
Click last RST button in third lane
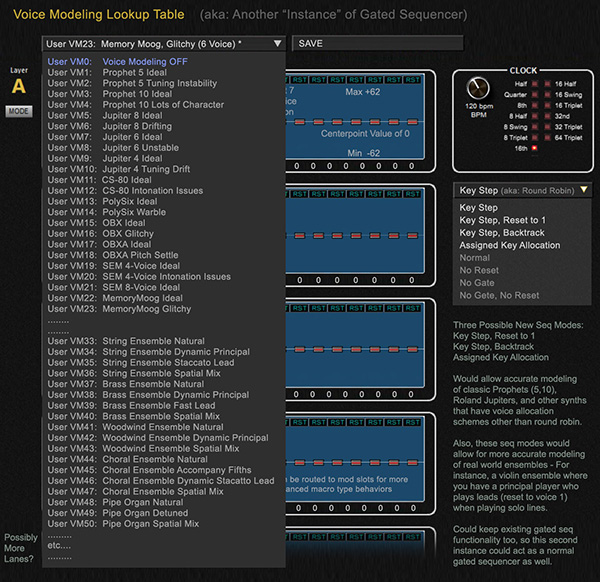(412, 308)
